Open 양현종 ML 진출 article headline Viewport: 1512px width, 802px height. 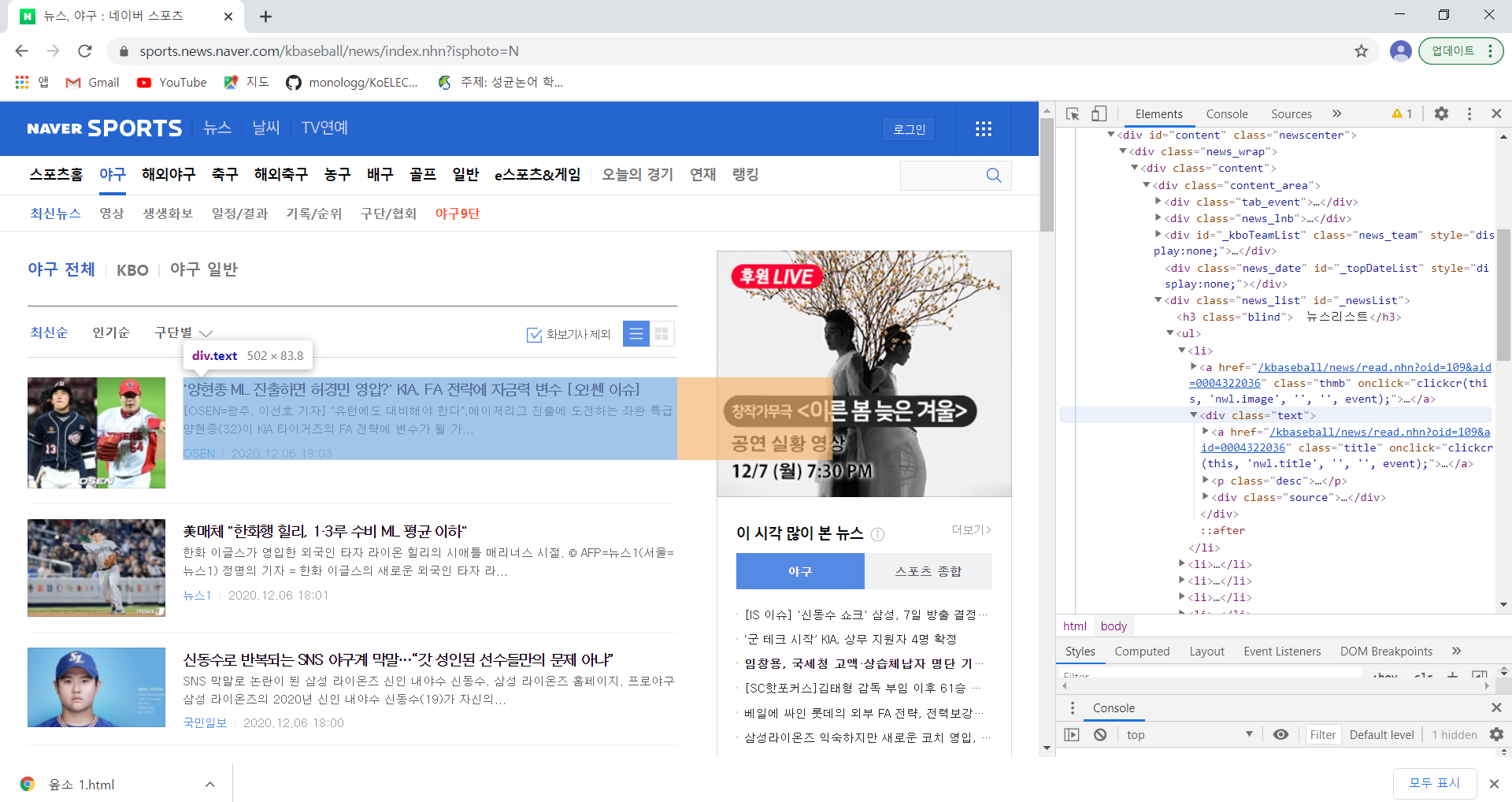tap(412, 389)
